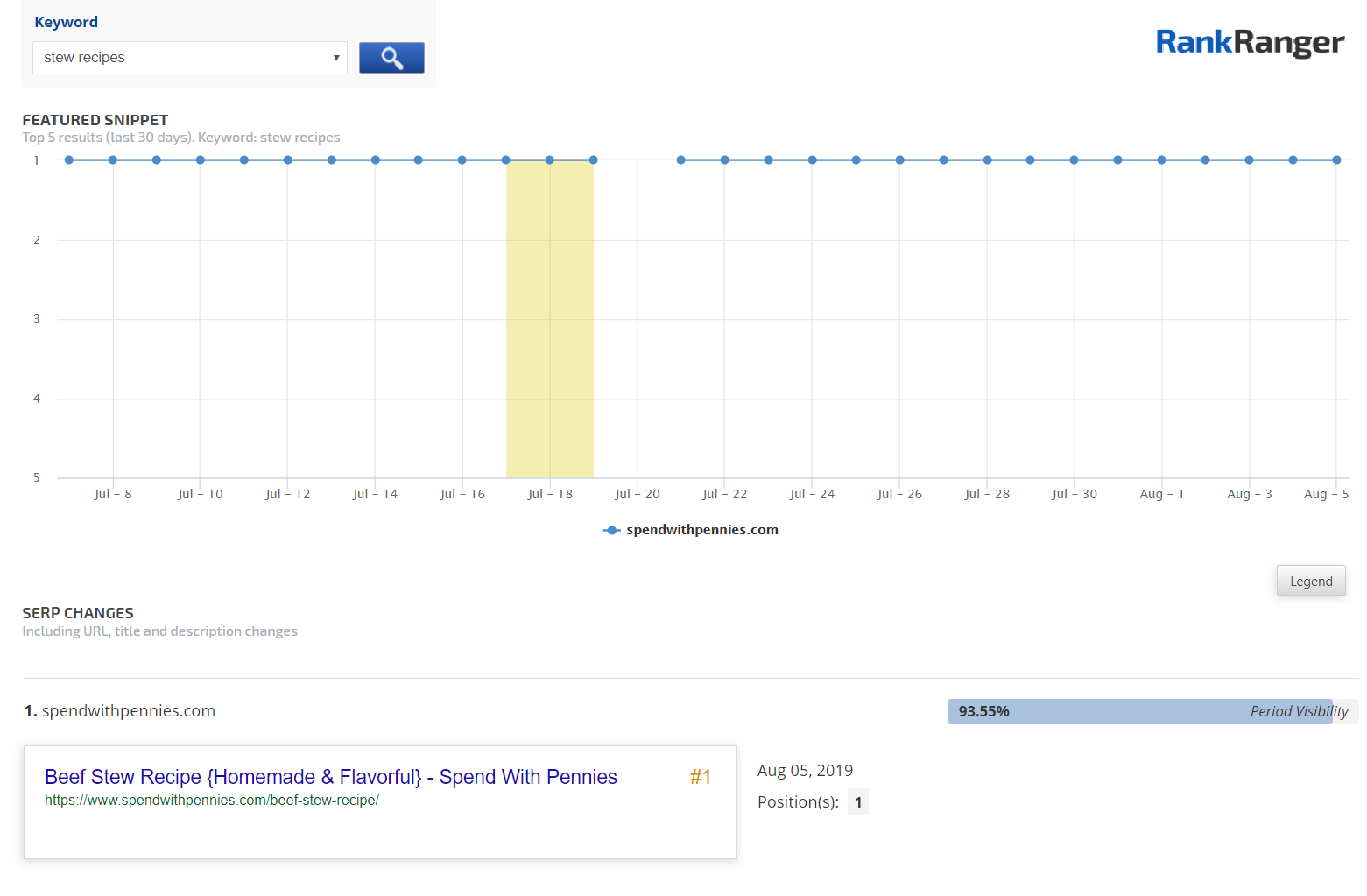Click the Jul - 18 data point inside highlight
The height and width of the screenshot is (896, 1367).
pyautogui.click(x=550, y=160)
